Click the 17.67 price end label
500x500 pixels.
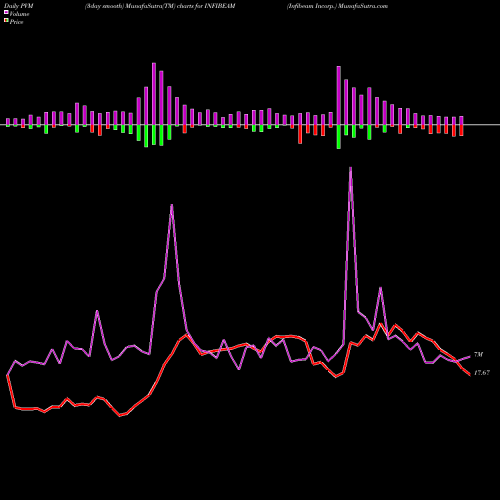point(482,373)
